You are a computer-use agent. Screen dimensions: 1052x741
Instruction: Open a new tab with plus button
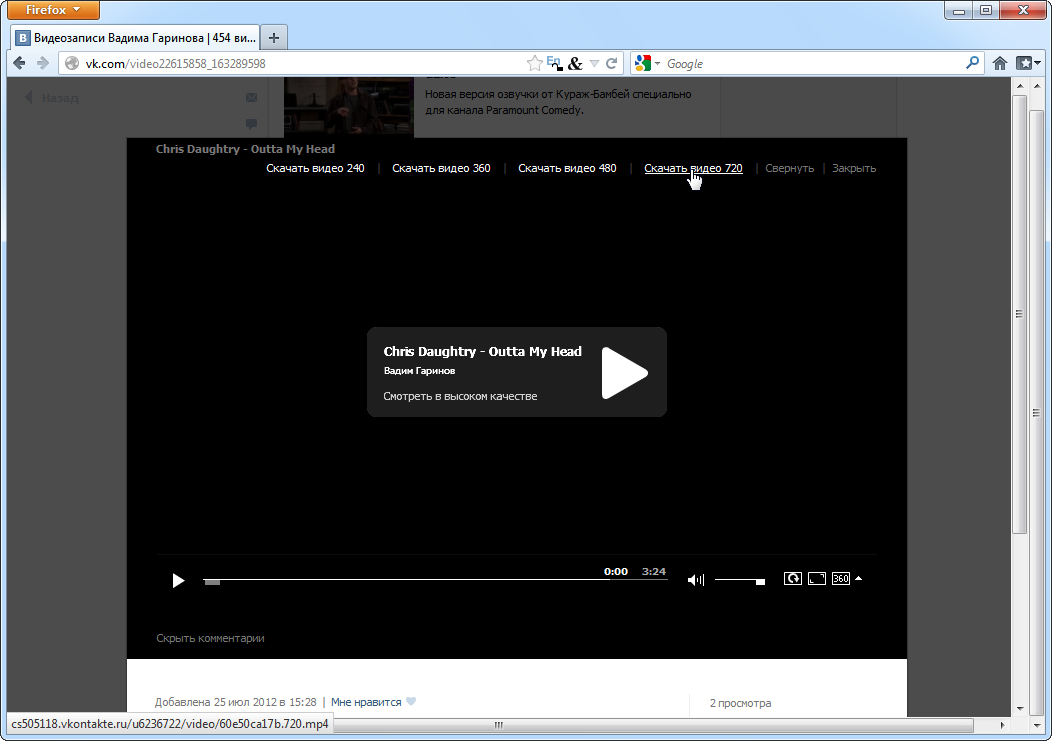[274, 38]
